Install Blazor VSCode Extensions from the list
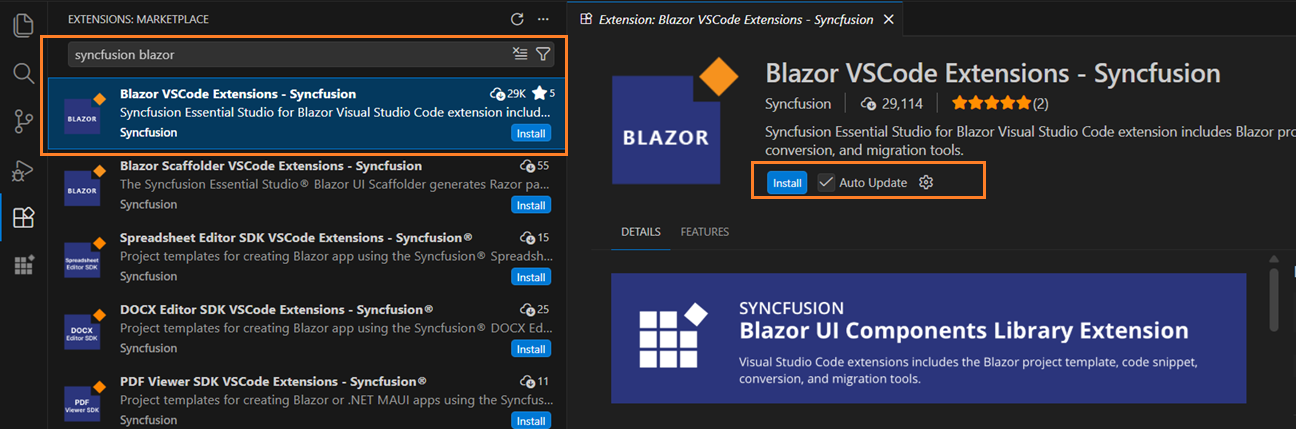The width and height of the screenshot is (1296, 429). pyautogui.click(x=530, y=133)
